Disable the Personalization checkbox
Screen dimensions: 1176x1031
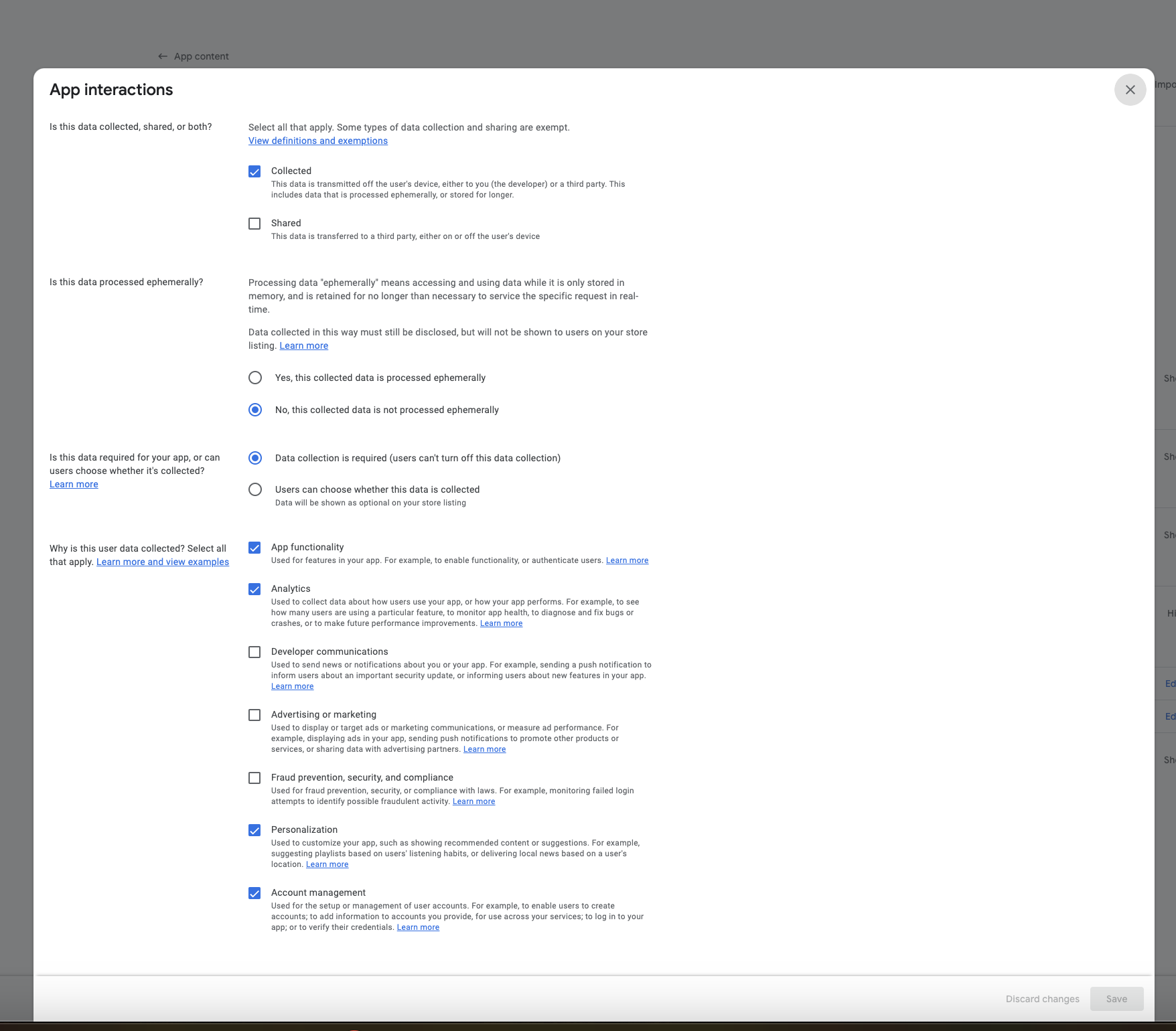click(254, 830)
